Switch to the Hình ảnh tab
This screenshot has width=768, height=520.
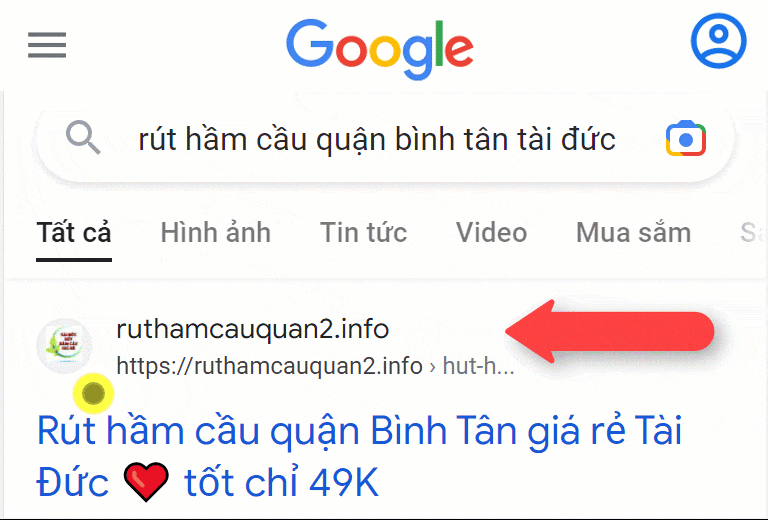(216, 233)
